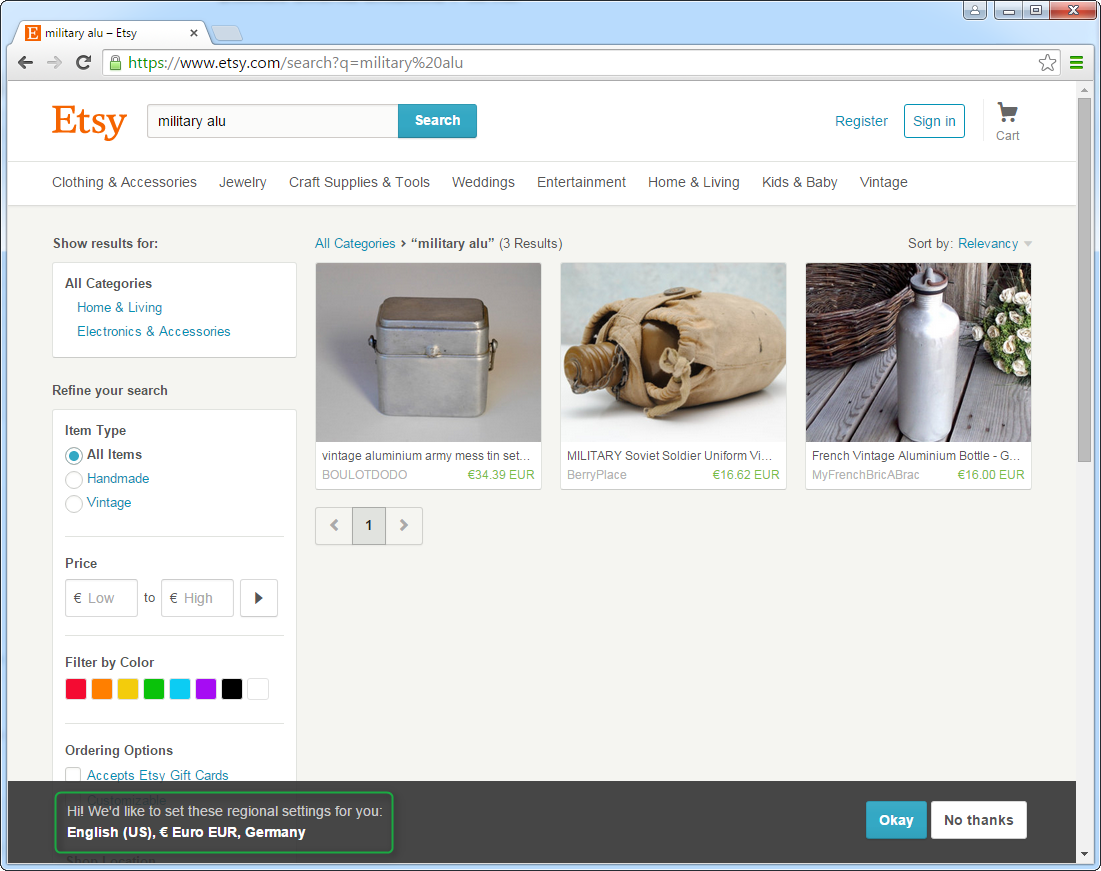1101x871 pixels.
Task: Open BOULOTDODO shop name
Action: pos(364,475)
